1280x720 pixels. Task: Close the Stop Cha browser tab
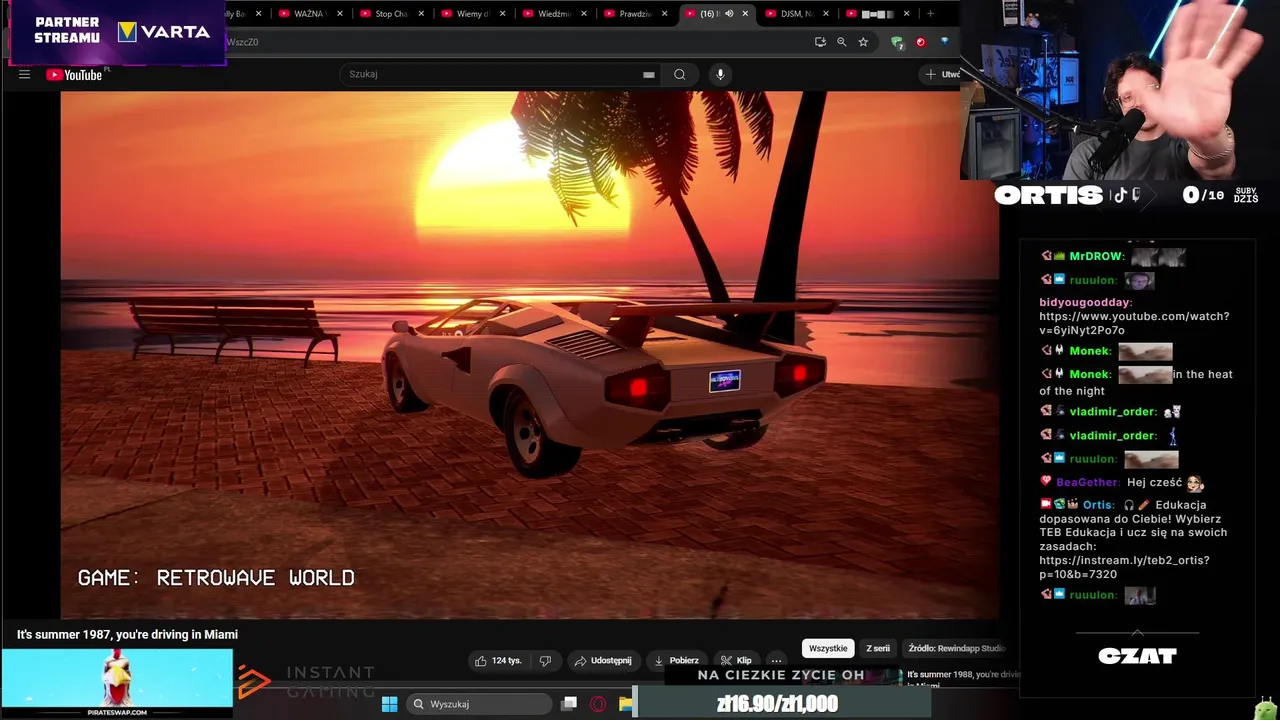(421, 14)
